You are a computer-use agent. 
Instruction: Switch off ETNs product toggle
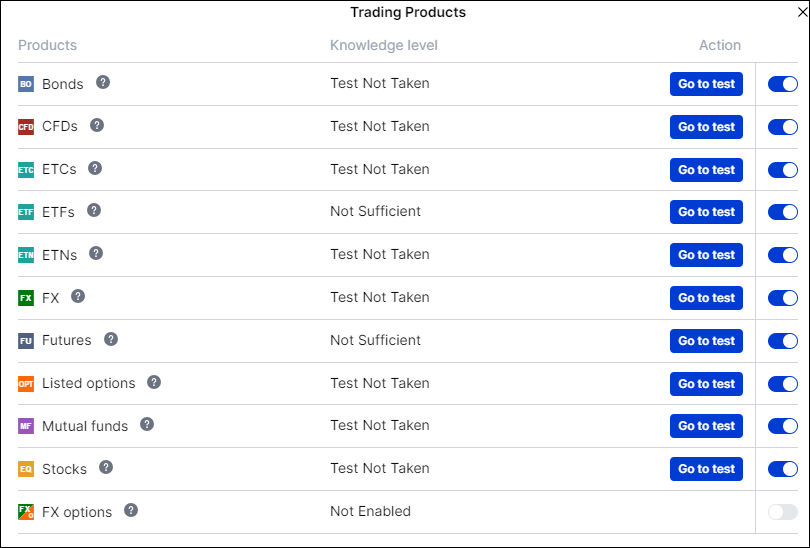782,255
